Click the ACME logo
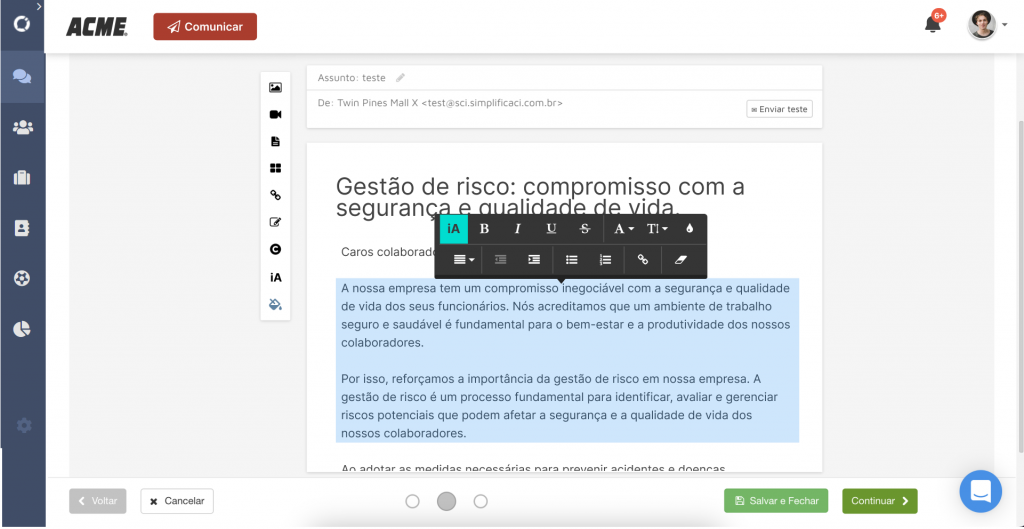 tap(97, 27)
